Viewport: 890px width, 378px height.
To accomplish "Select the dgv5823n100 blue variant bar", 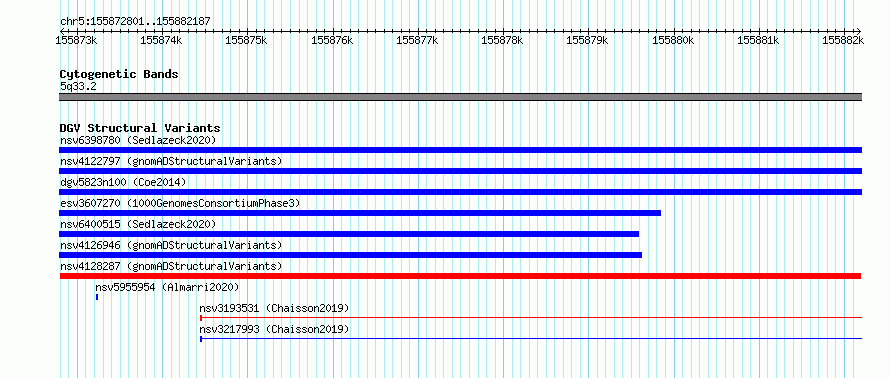I will point(460,192).
